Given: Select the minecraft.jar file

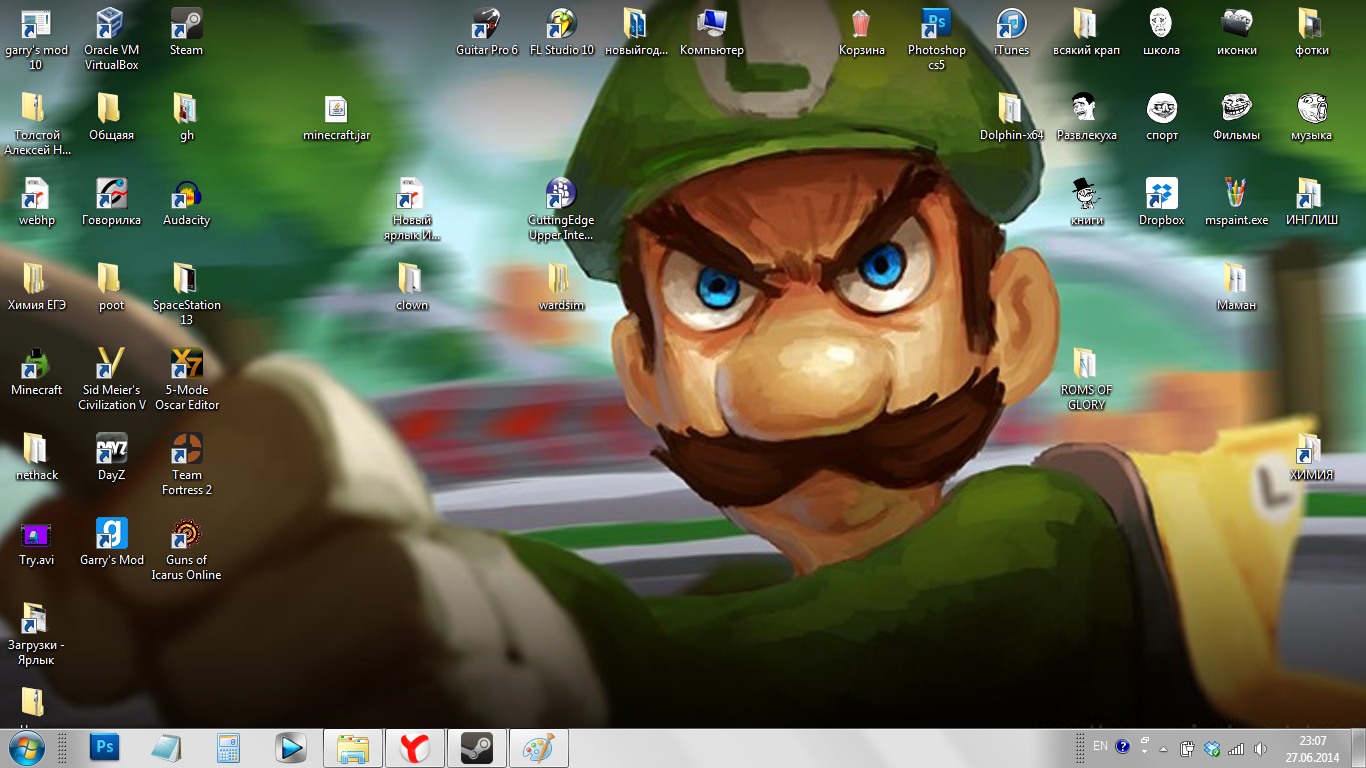Looking at the screenshot, I should click(336, 117).
